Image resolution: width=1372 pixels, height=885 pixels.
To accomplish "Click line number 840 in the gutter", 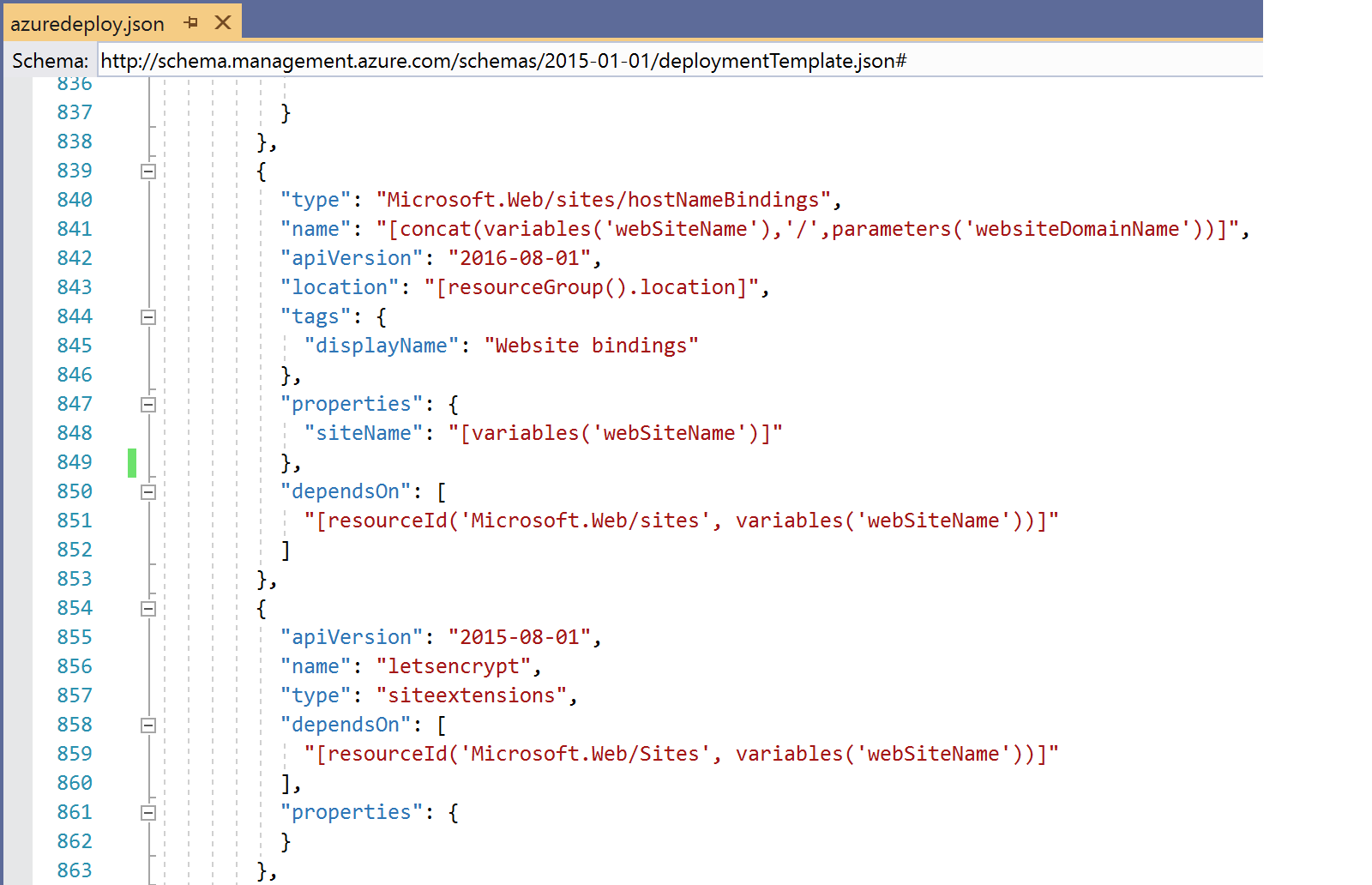I will (75, 200).
